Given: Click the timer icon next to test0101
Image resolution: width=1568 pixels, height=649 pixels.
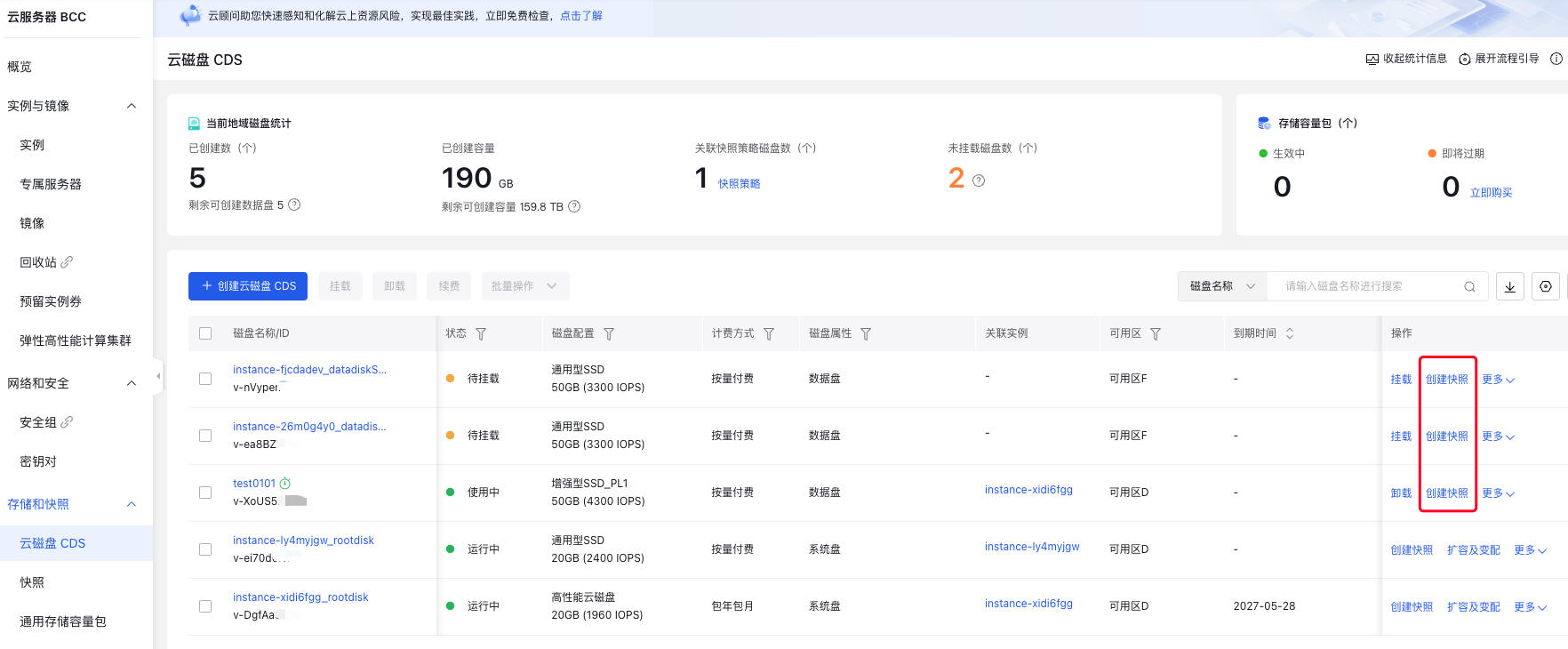Looking at the screenshot, I should (285, 484).
